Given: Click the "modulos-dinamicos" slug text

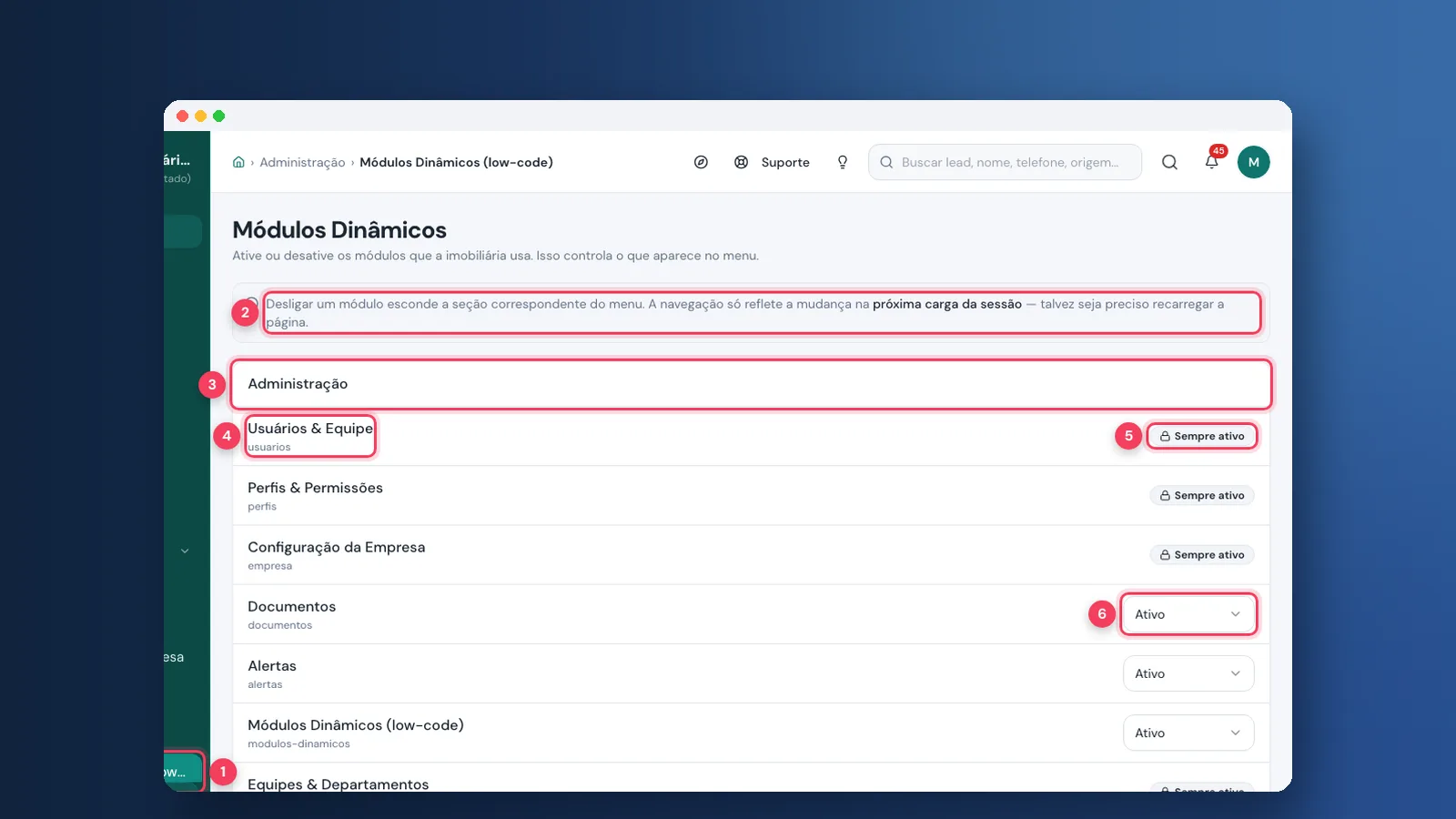Looking at the screenshot, I should pyautogui.click(x=298, y=743).
